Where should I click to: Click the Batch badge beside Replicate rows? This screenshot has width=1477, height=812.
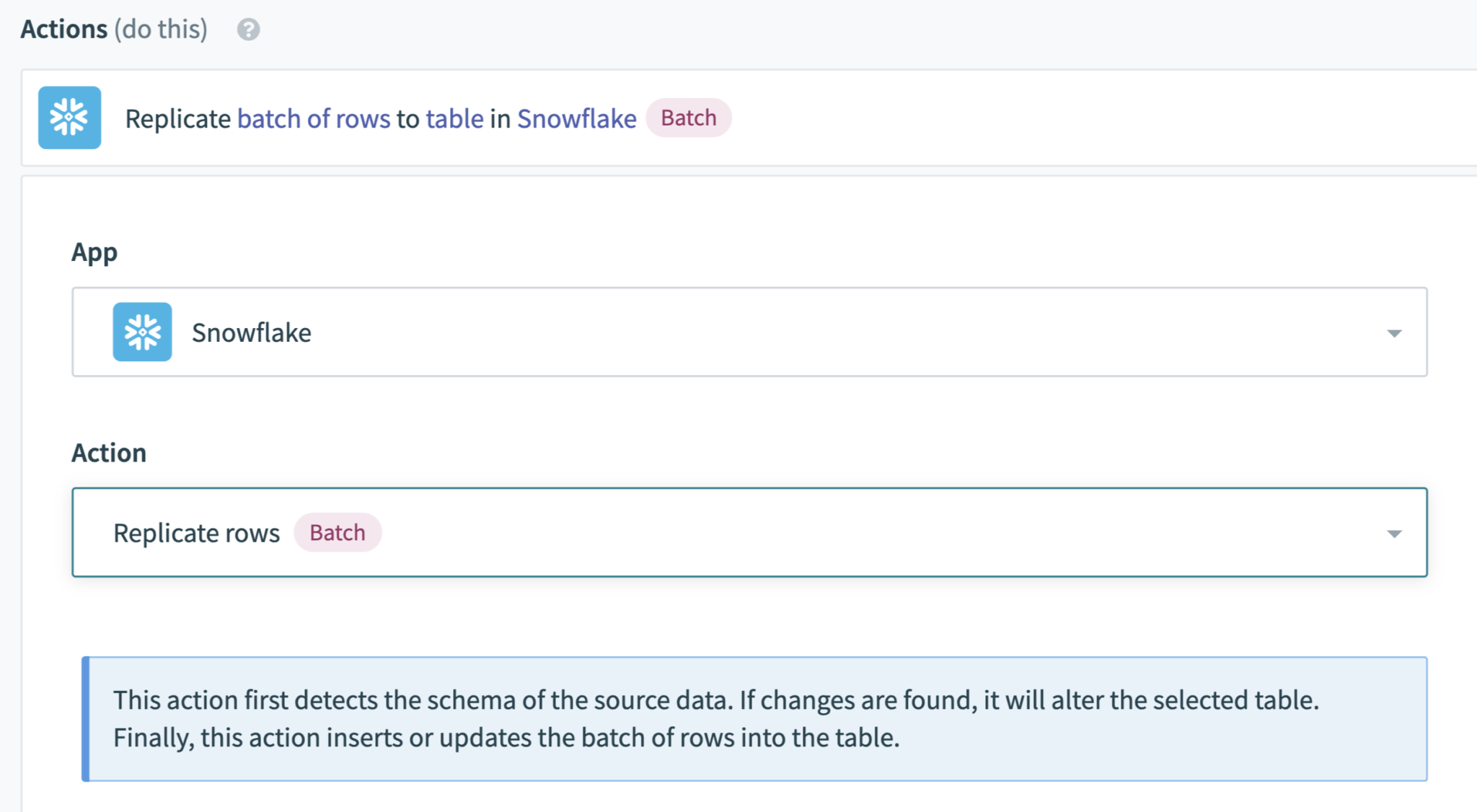(x=338, y=532)
